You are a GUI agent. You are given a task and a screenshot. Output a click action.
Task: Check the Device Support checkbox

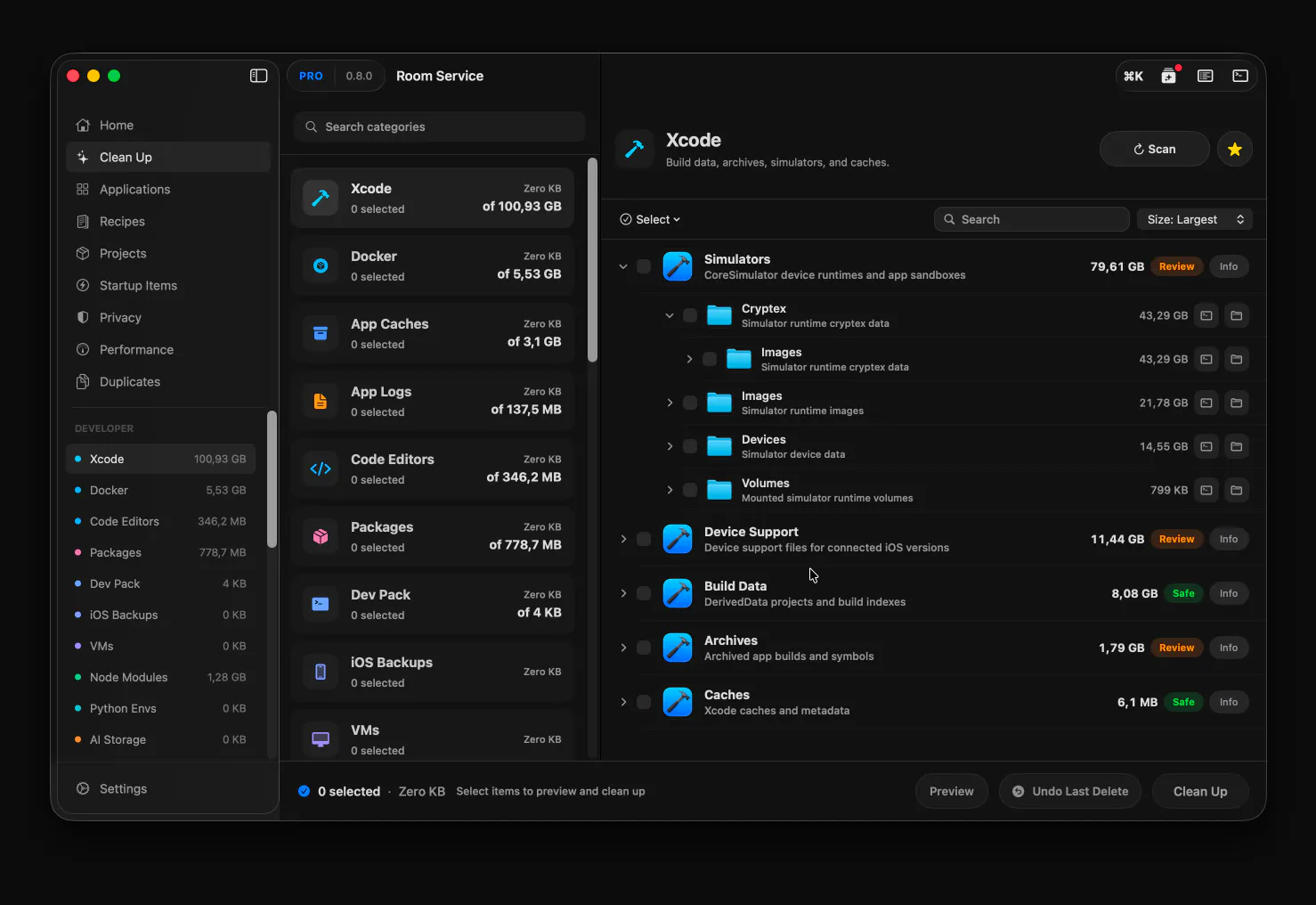point(644,539)
